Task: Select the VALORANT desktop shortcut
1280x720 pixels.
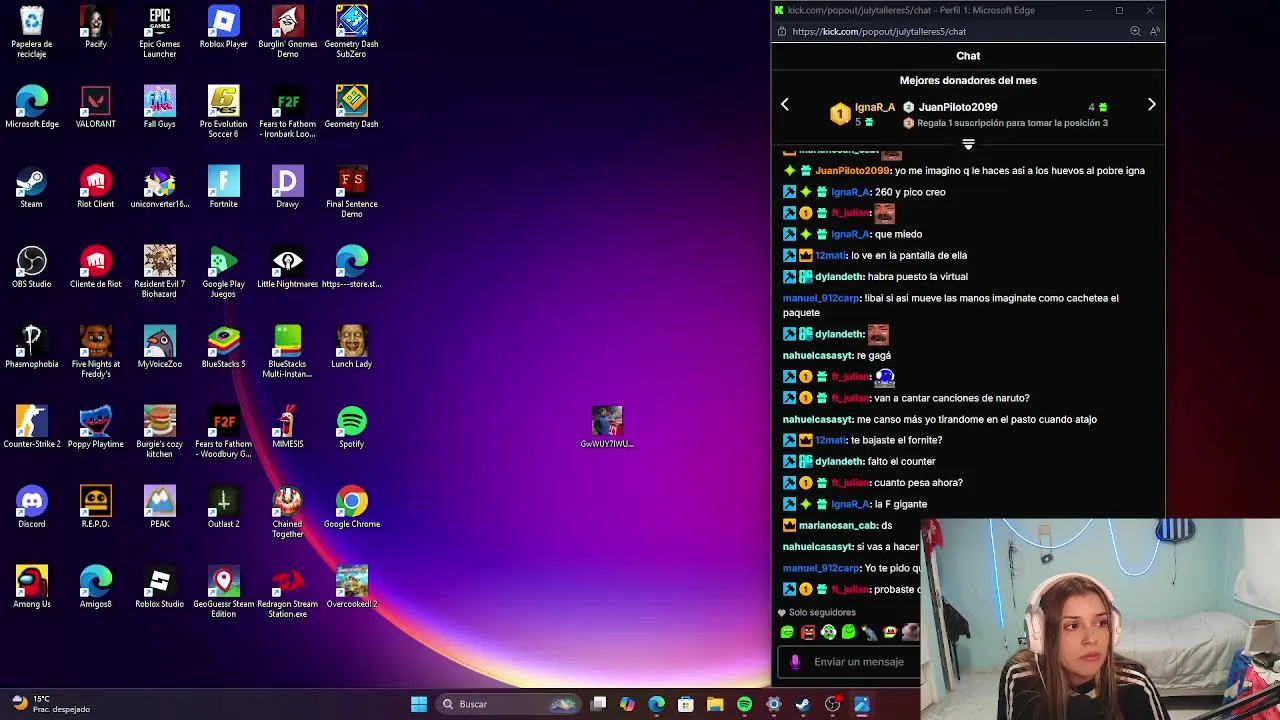Action: point(96,107)
